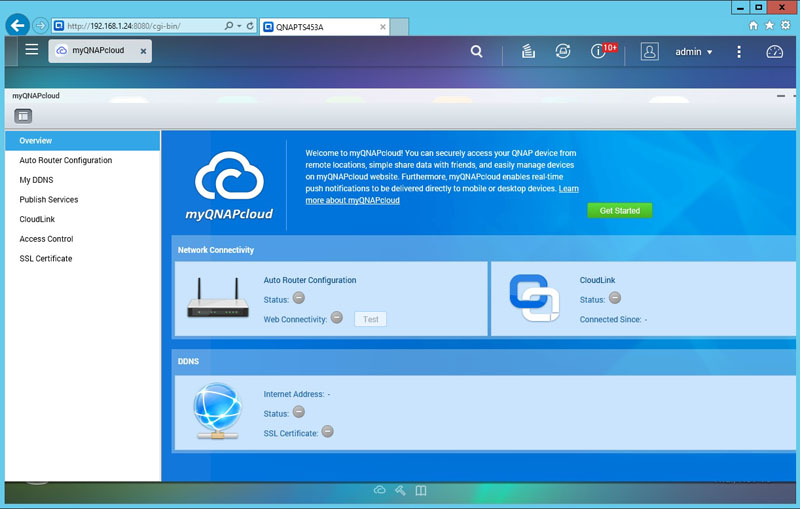Click the search magnifier icon

point(476,51)
